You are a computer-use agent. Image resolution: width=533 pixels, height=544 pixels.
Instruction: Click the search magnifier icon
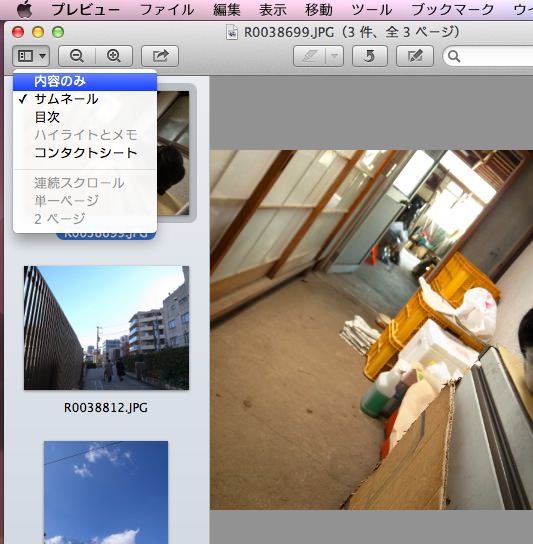[454, 56]
